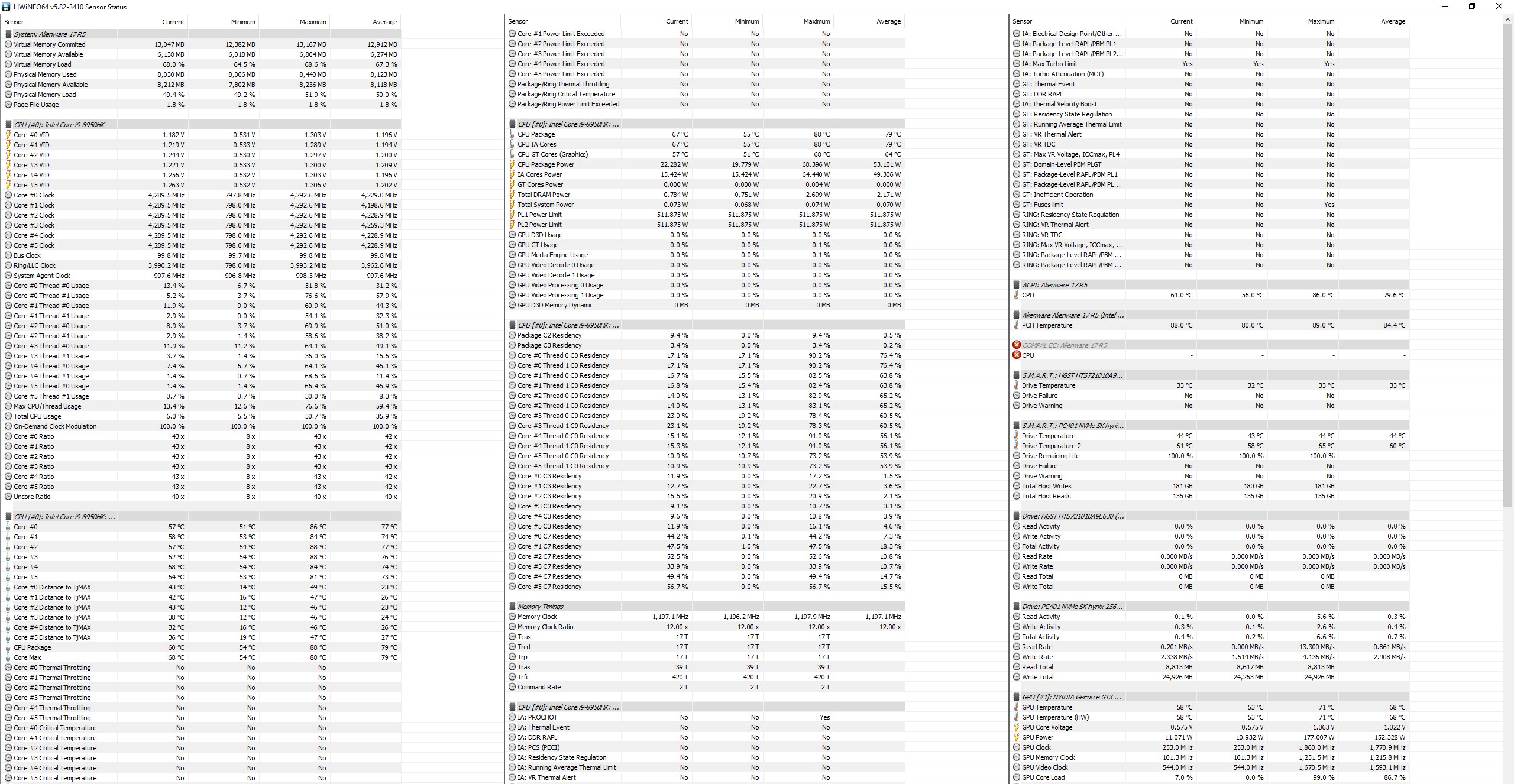The width and height of the screenshot is (1514, 784).
Task: Click the Average column header in middle panel
Action: tap(869, 21)
